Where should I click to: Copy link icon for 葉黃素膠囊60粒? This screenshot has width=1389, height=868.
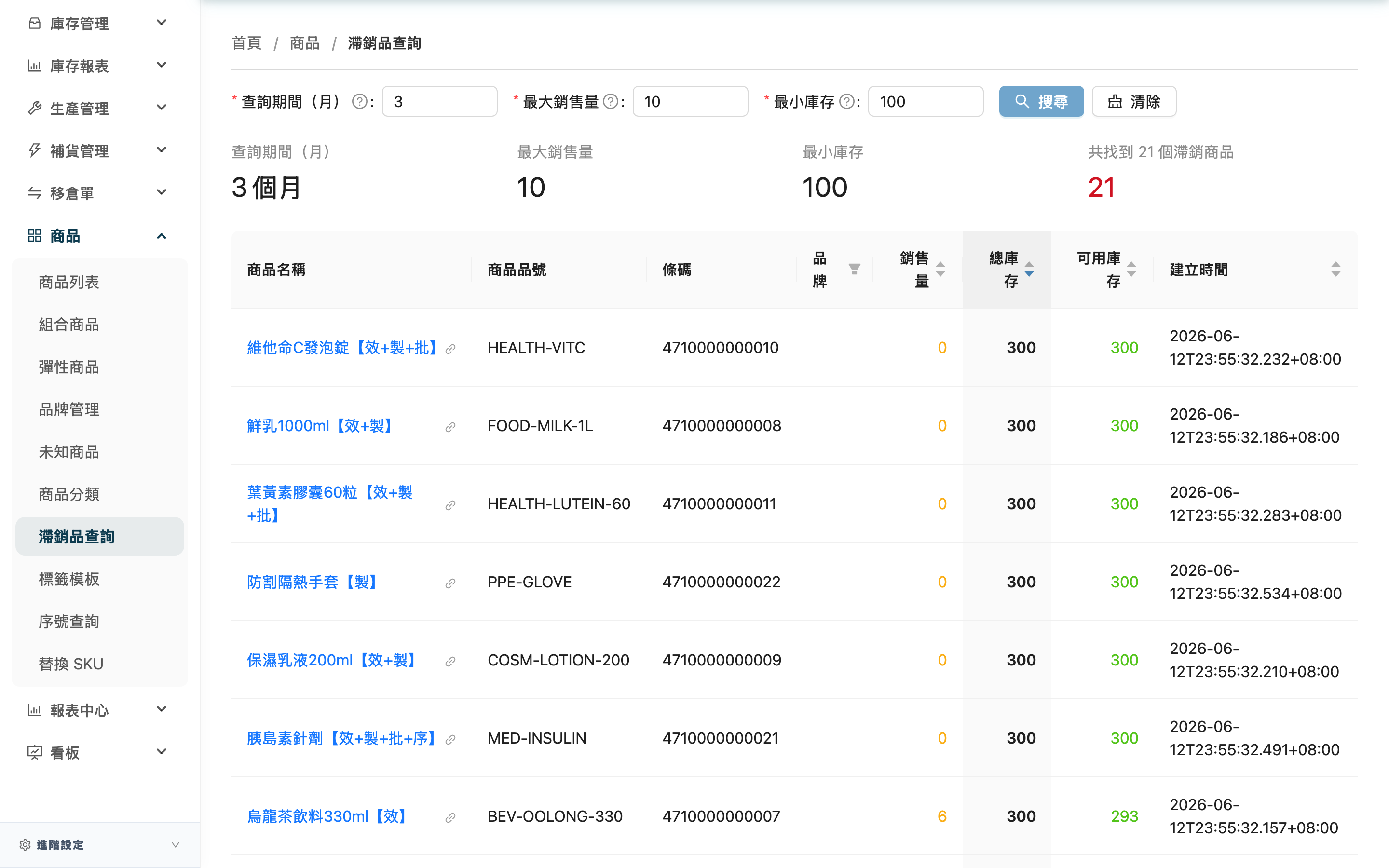pos(450,505)
